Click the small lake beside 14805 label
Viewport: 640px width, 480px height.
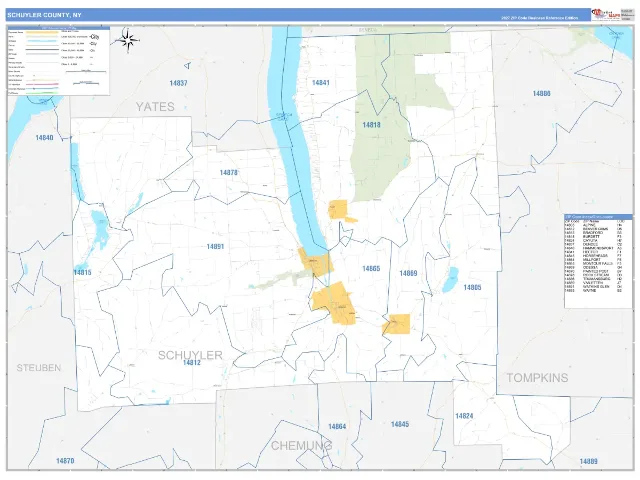pyautogui.click(x=450, y=280)
